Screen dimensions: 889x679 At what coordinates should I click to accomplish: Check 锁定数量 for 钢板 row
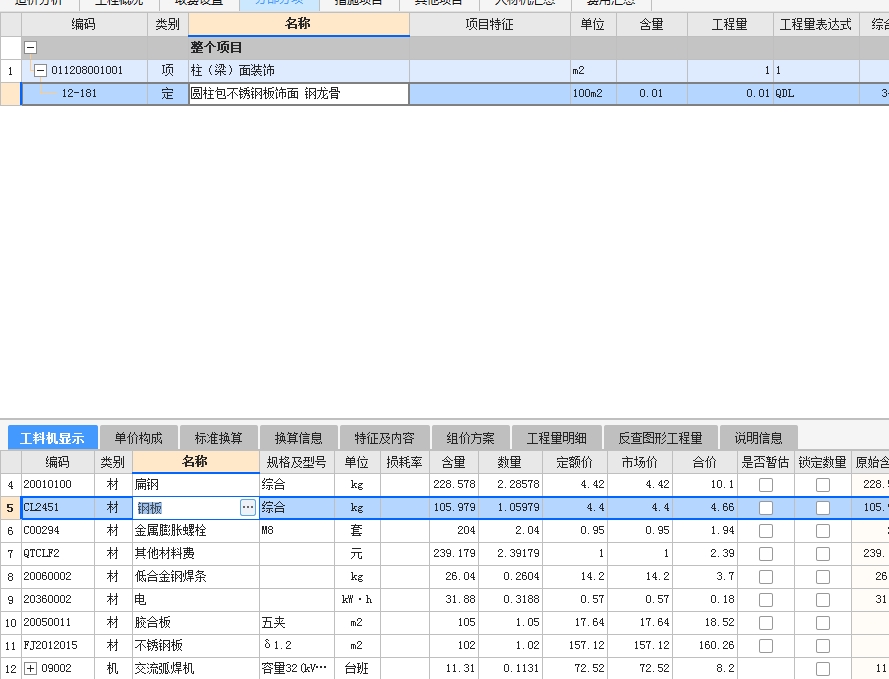pyautogui.click(x=823, y=508)
